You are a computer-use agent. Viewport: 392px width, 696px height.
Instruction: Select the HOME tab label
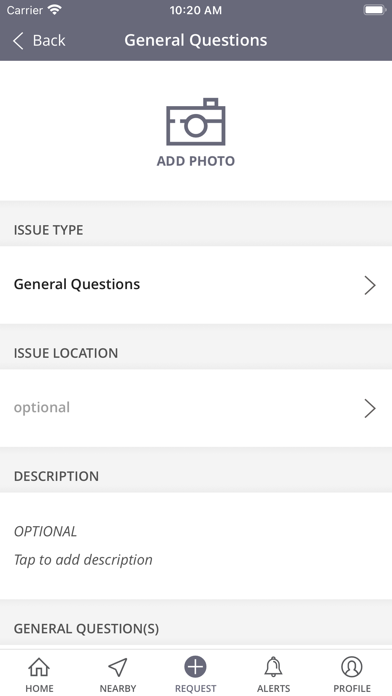[39, 688]
